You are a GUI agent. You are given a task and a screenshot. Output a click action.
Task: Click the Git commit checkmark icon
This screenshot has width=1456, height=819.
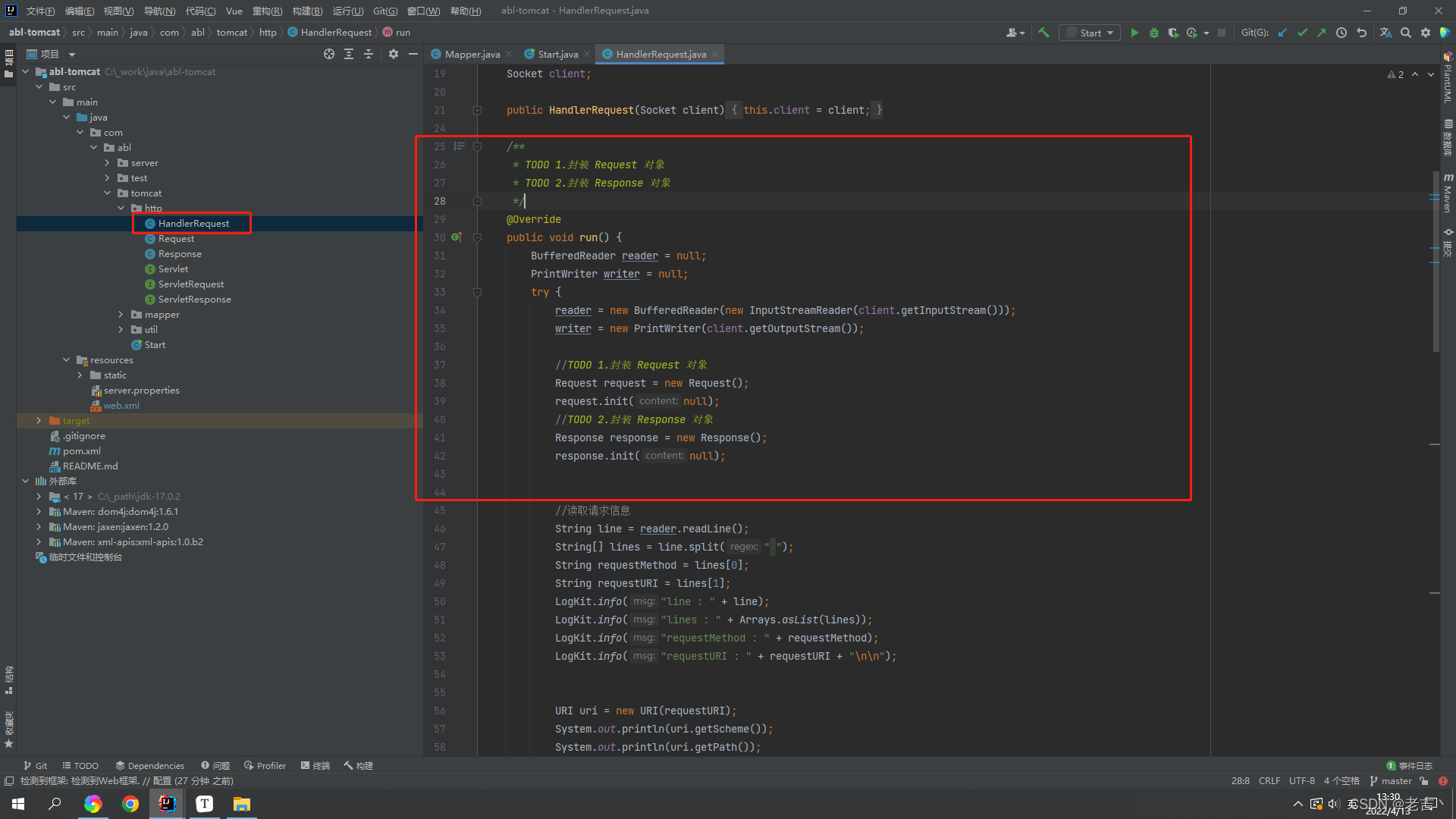tap(1302, 33)
